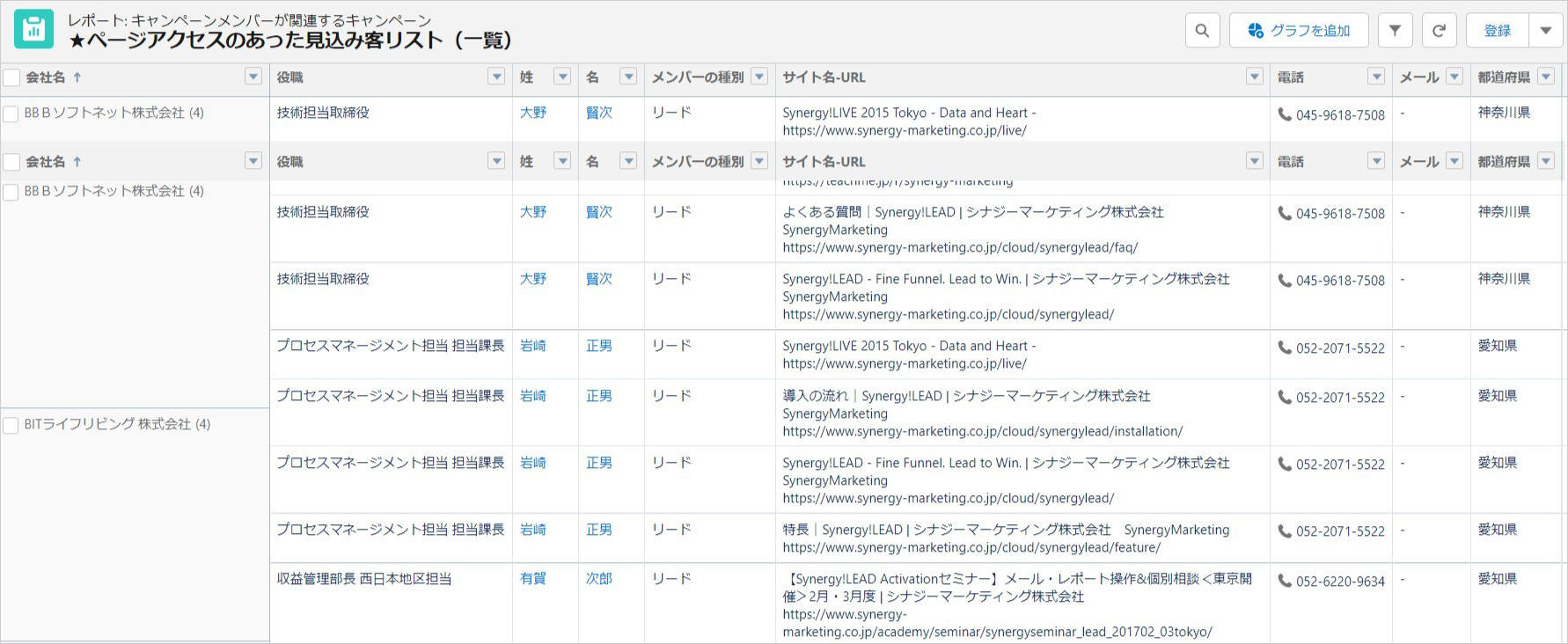This screenshot has height=644, width=1568.
Task: Open メンバーの種別 column menu in topmost header
Action: click(759, 77)
